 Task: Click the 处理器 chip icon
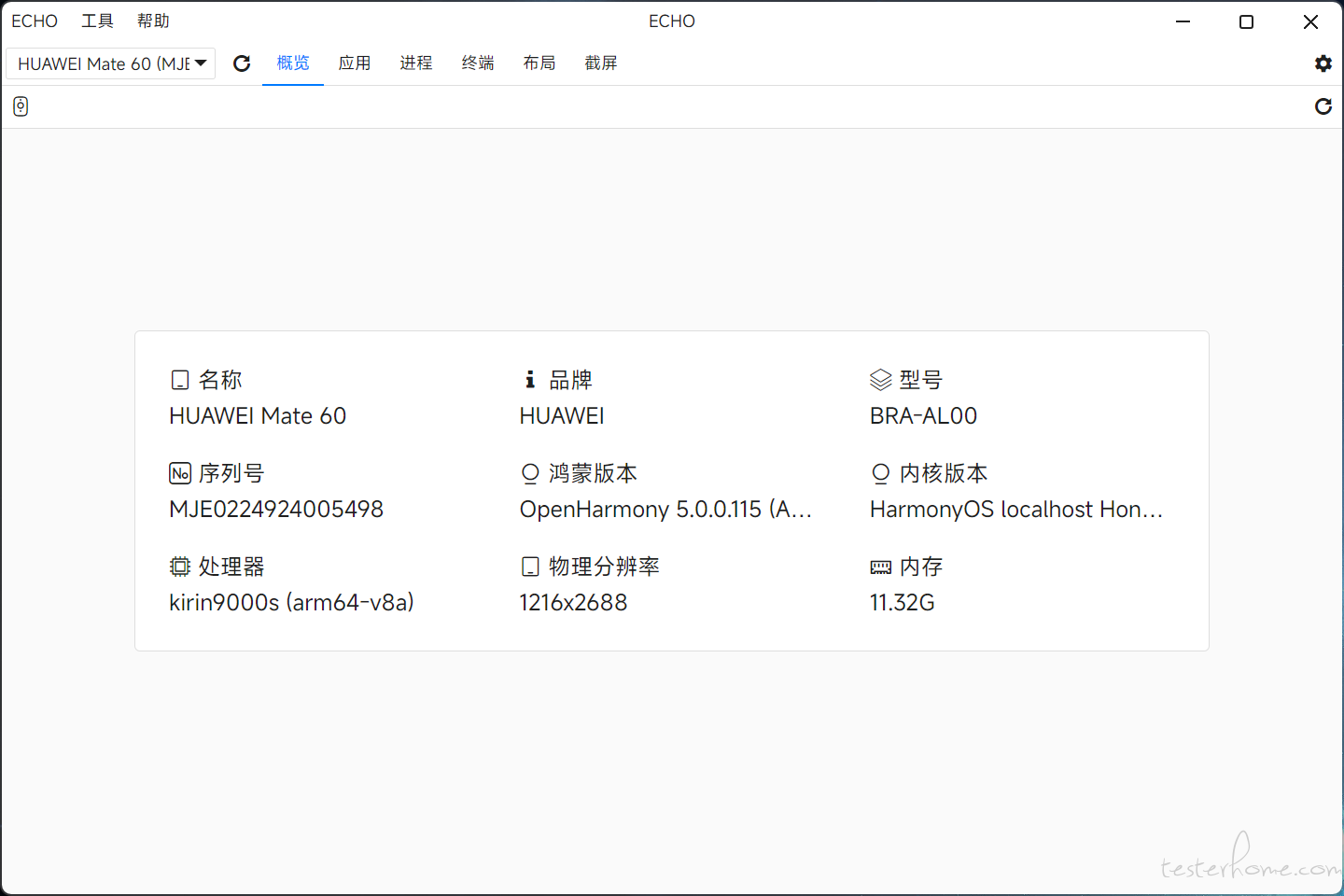coord(180,567)
